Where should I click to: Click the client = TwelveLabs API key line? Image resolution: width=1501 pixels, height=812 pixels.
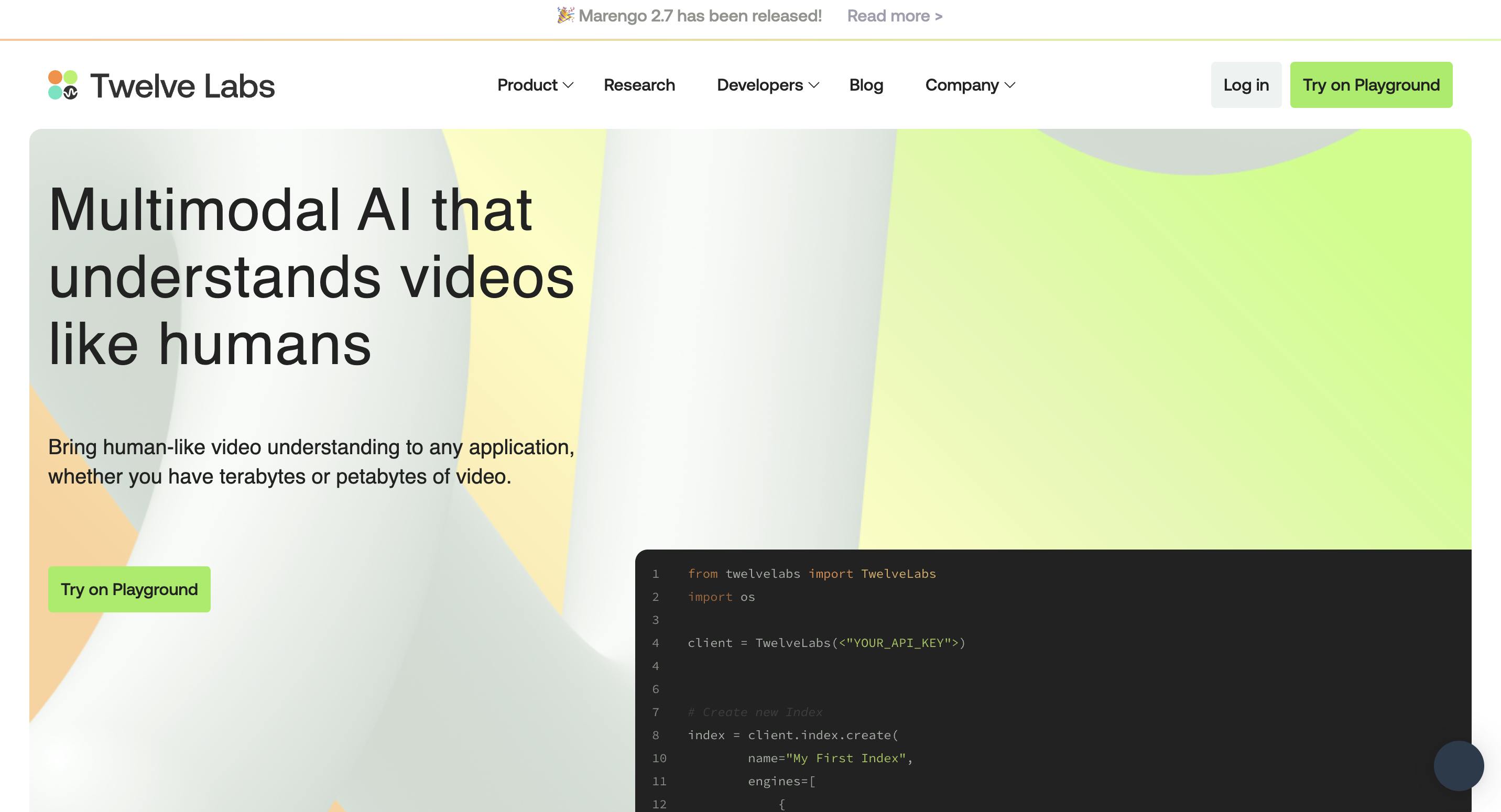pyautogui.click(x=826, y=643)
